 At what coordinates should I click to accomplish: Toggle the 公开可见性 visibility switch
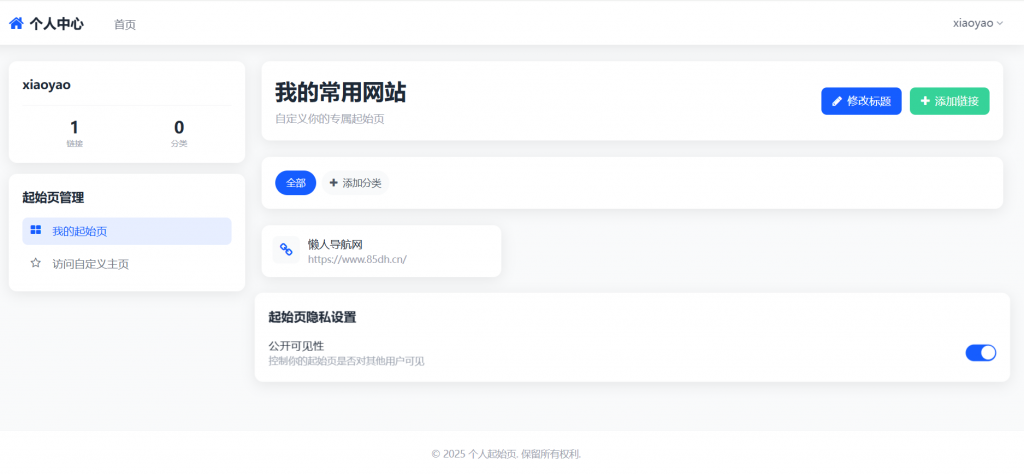(x=981, y=353)
